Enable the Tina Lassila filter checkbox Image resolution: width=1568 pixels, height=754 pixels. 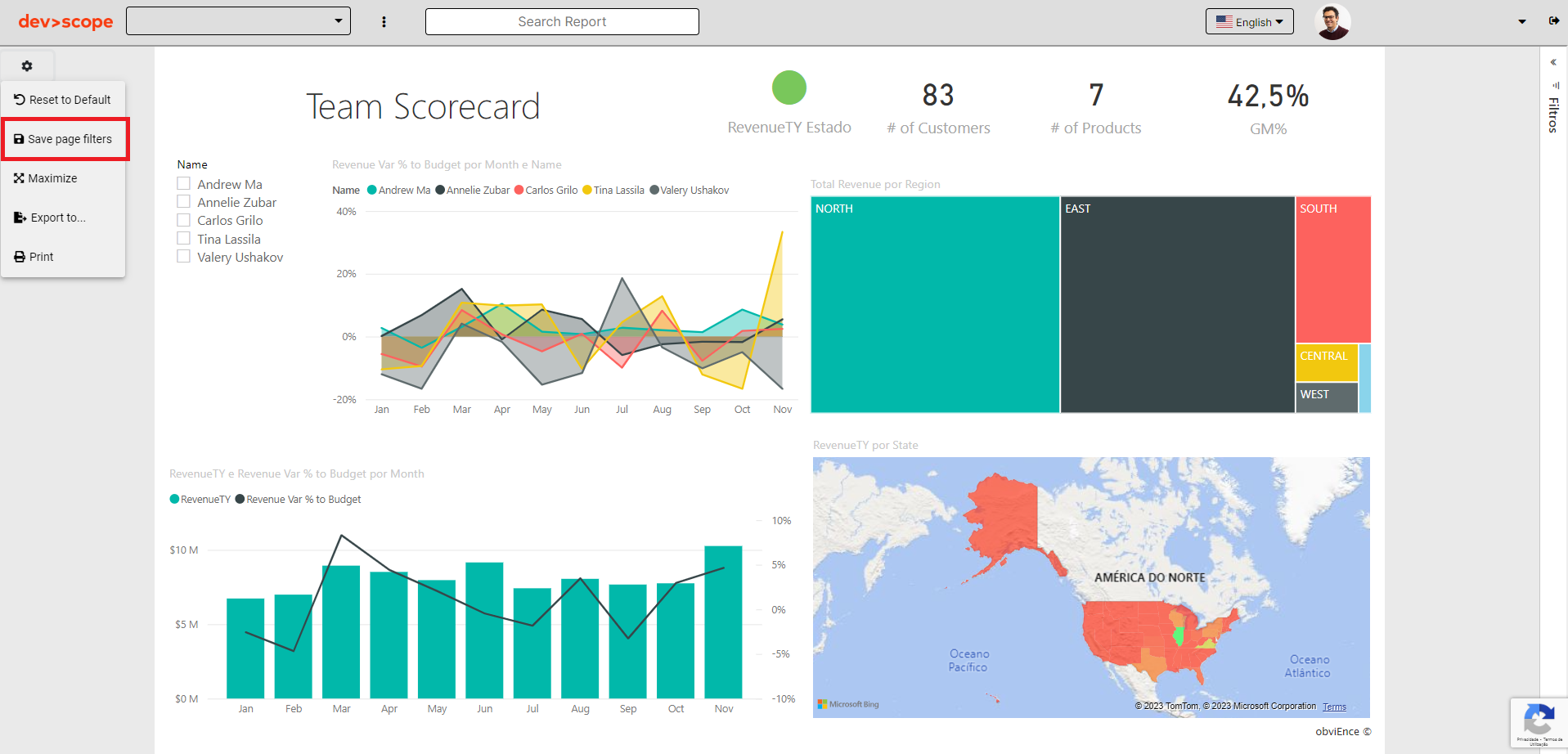183,238
